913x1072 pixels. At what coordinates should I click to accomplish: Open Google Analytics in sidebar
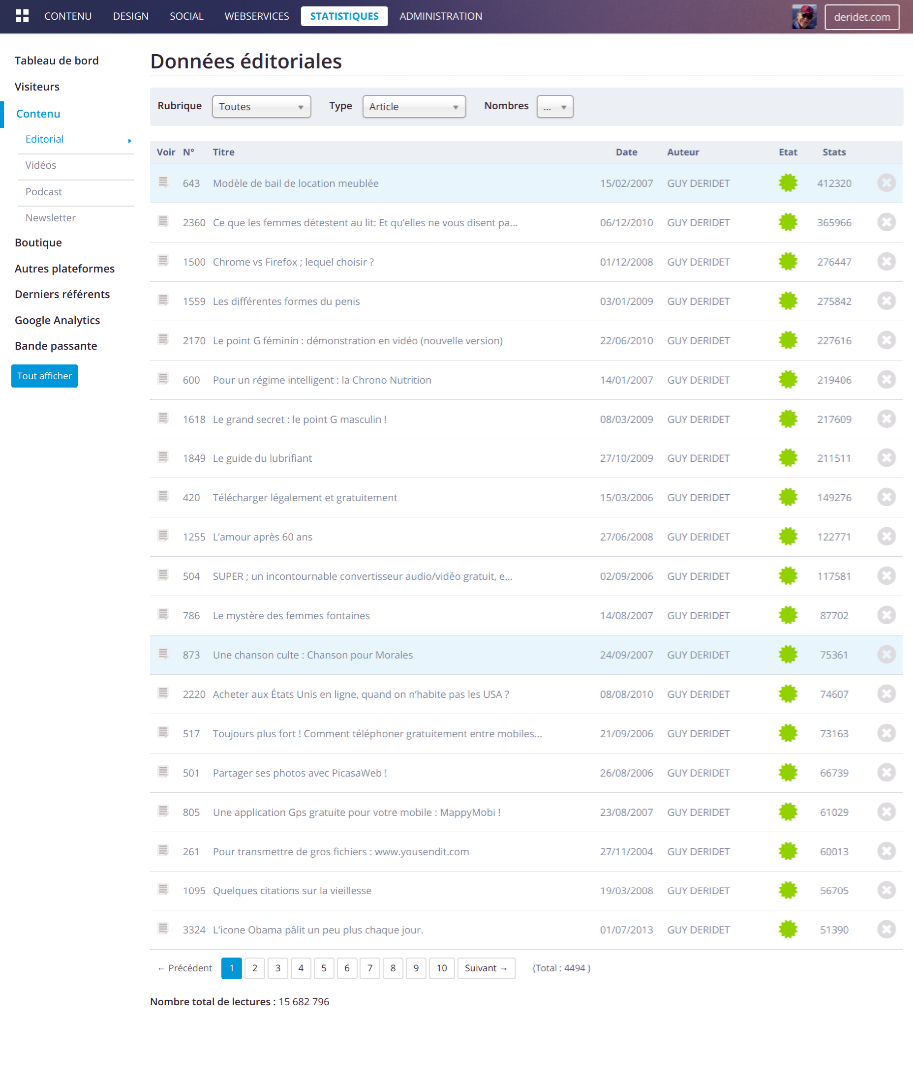[57, 320]
